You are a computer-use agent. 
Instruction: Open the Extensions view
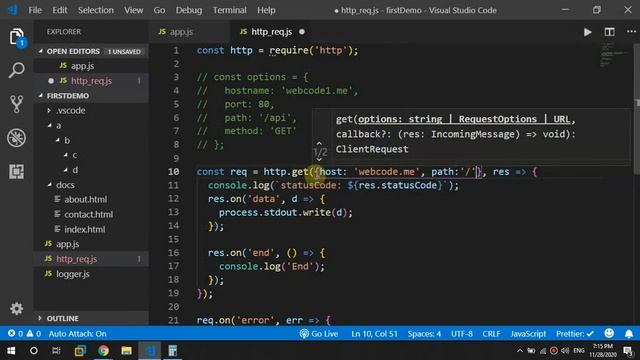point(16,172)
